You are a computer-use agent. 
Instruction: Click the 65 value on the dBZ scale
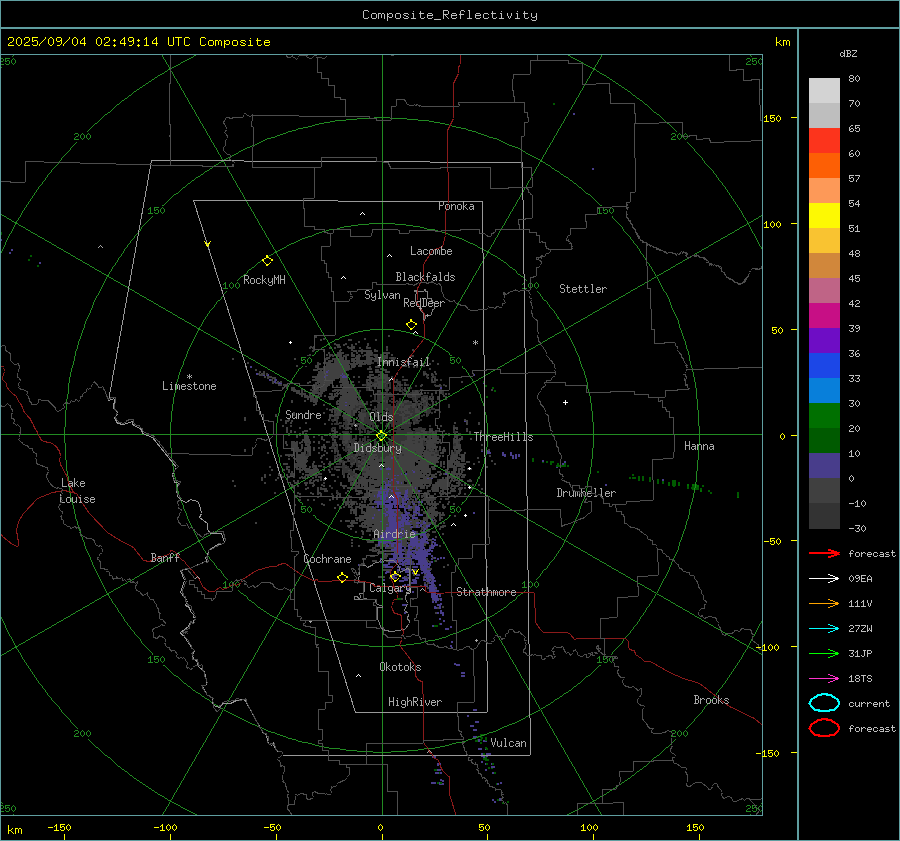(x=854, y=129)
